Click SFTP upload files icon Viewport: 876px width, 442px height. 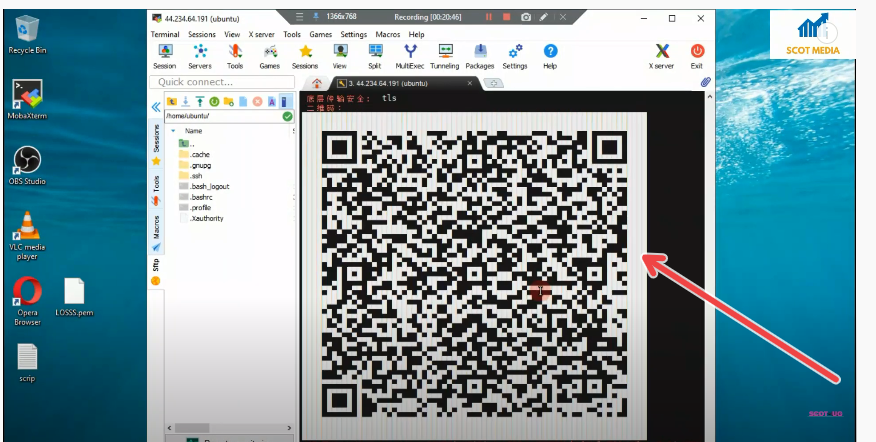(x=199, y=101)
